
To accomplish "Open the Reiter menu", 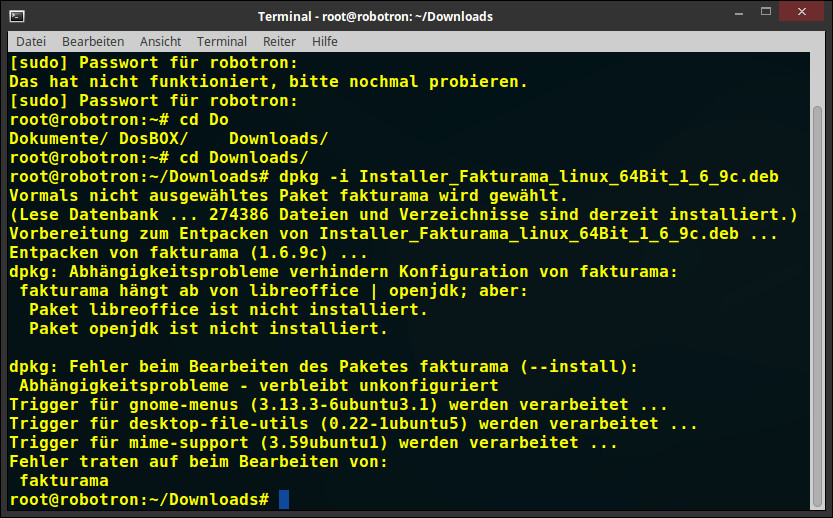I will pyautogui.click(x=279, y=41).
